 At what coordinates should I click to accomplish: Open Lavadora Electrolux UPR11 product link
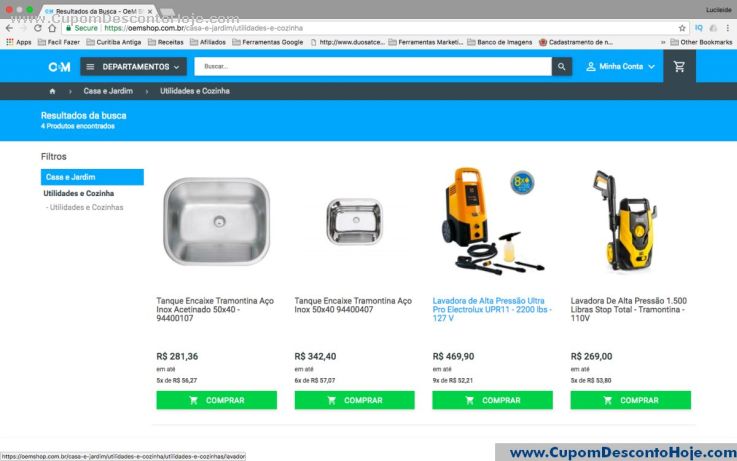click(x=492, y=309)
